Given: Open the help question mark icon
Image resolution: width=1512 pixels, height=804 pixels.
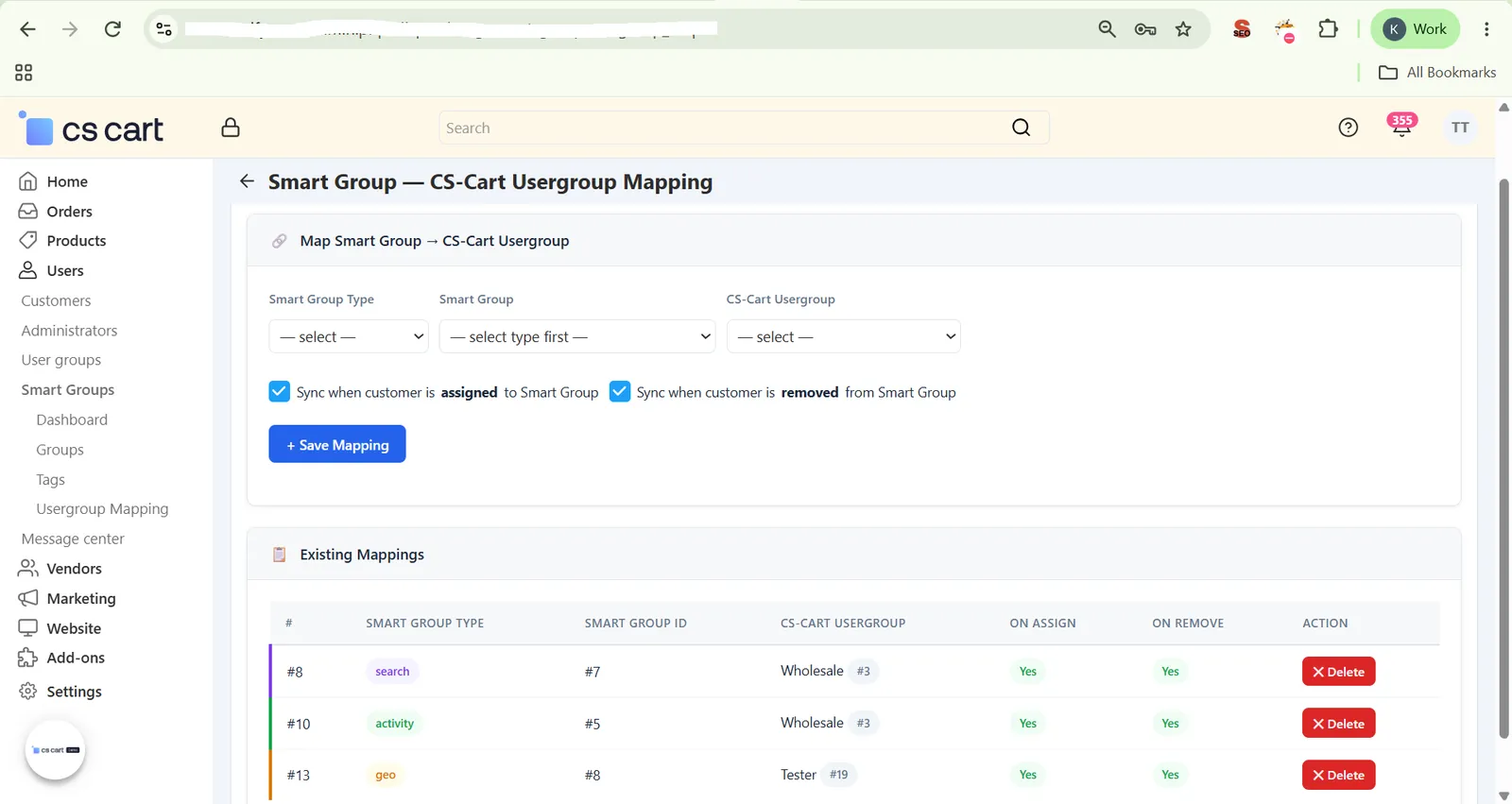Looking at the screenshot, I should click(x=1349, y=128).
